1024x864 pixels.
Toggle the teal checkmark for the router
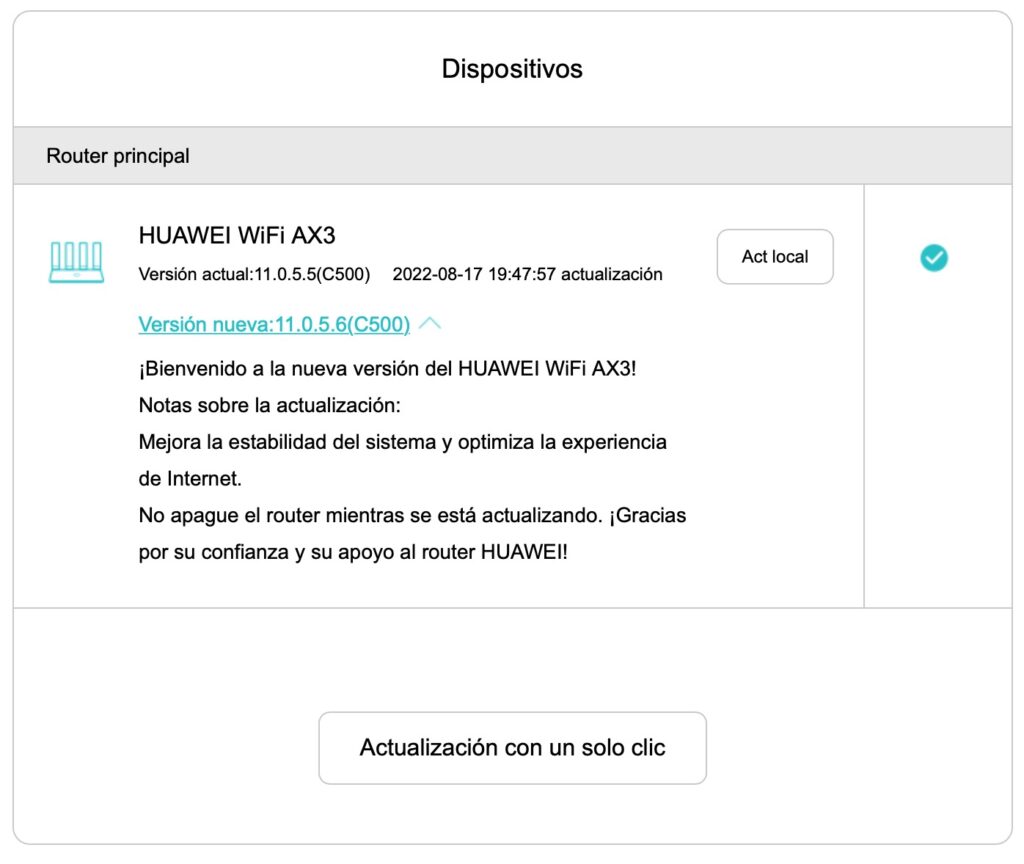pos(933,258)
